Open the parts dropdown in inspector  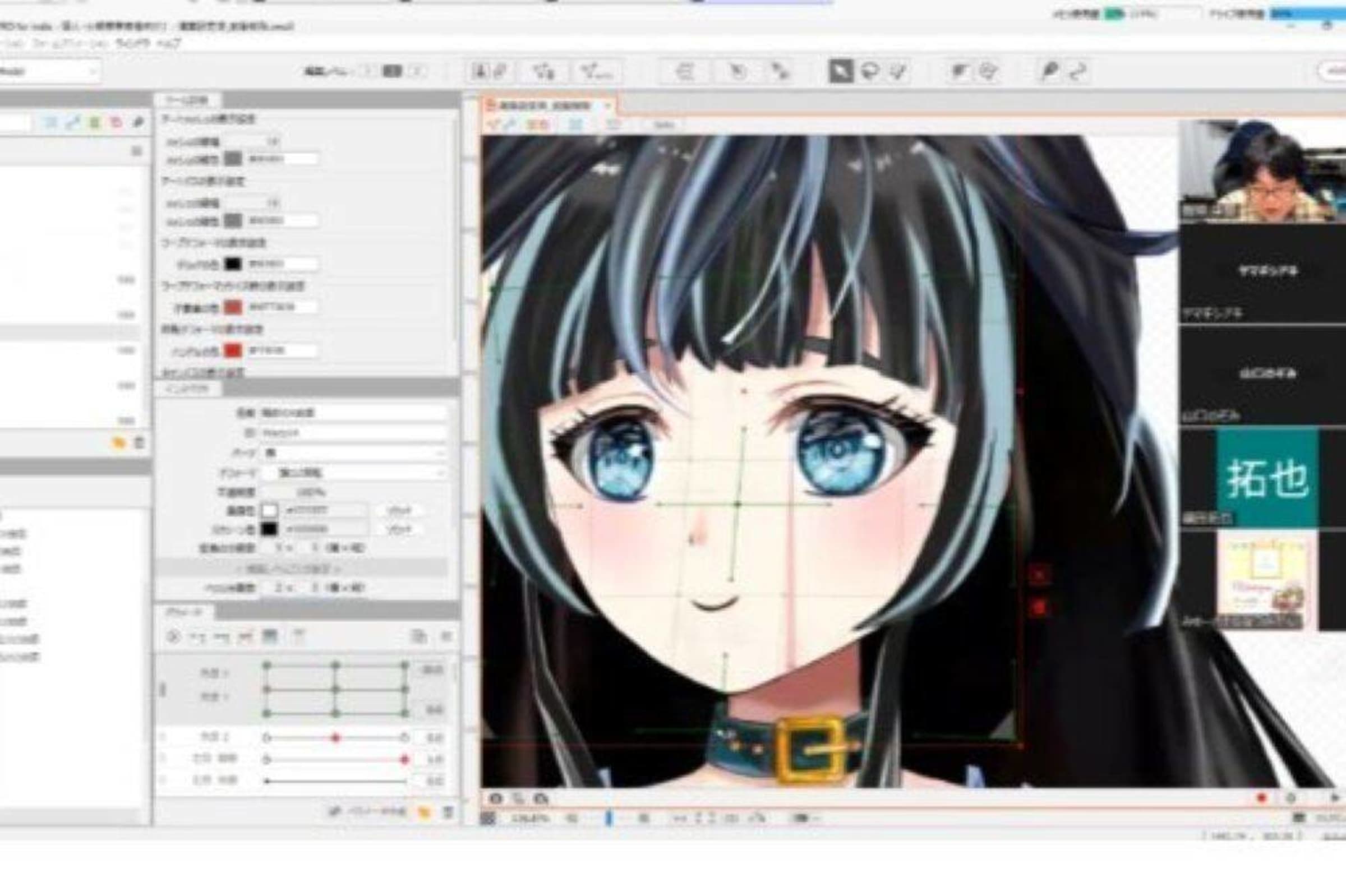pyautogui.click(x=354, y=452)
